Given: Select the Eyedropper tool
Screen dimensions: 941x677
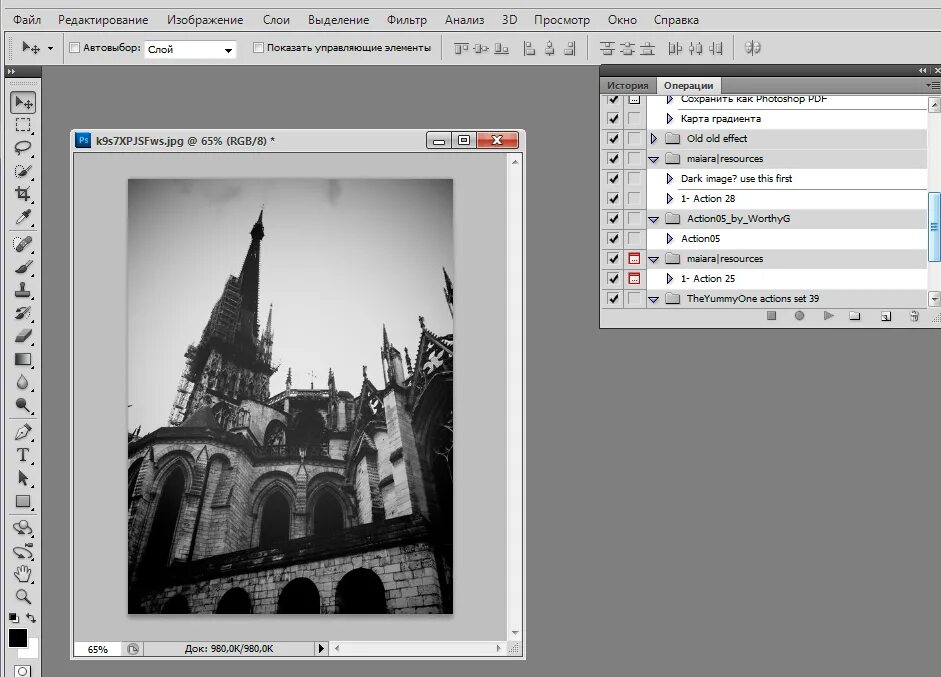Looking at the screenshot, I should click(x=22, y=218).
